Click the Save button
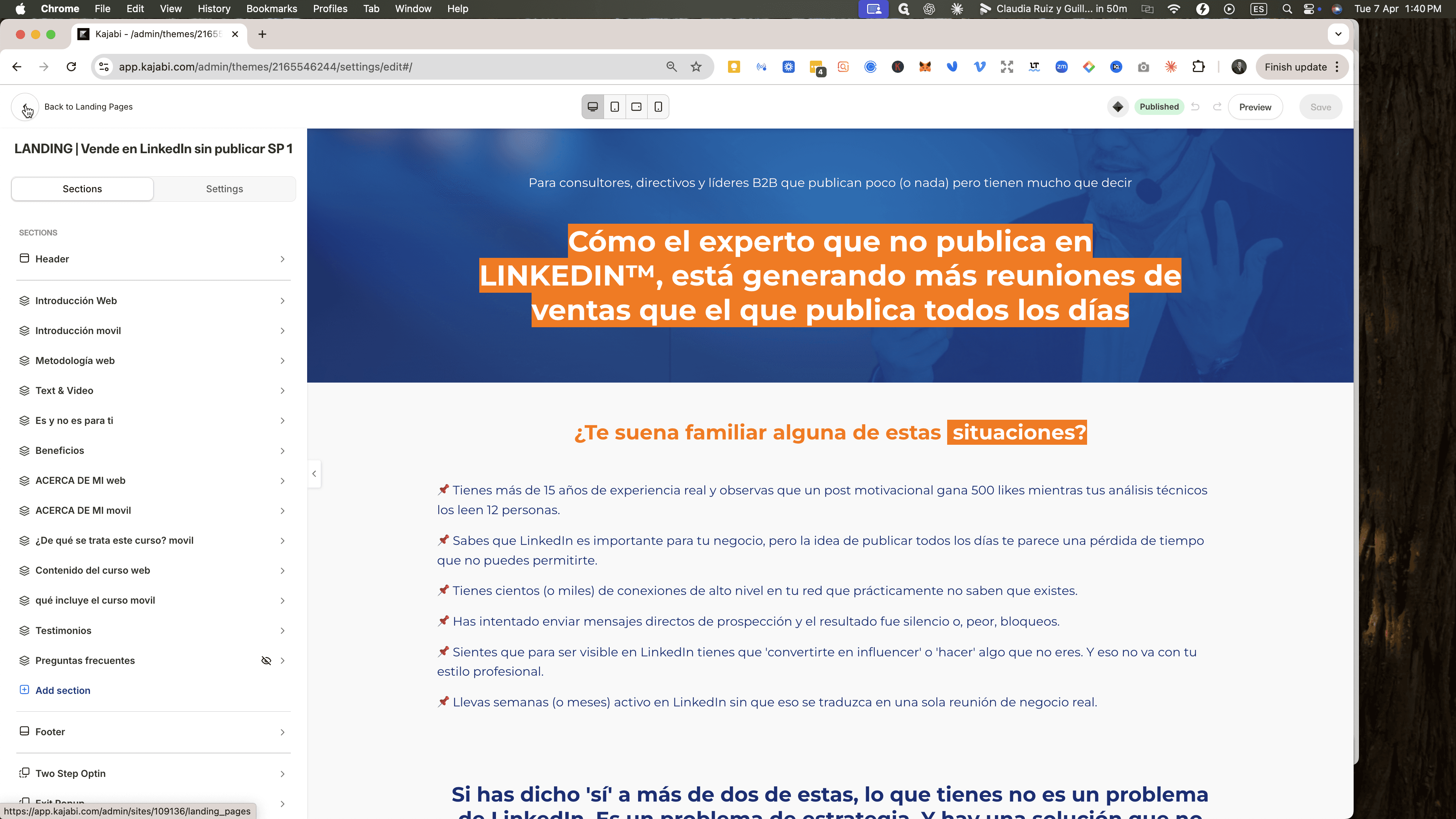 pyautogui.click(x=1320, y=107)
